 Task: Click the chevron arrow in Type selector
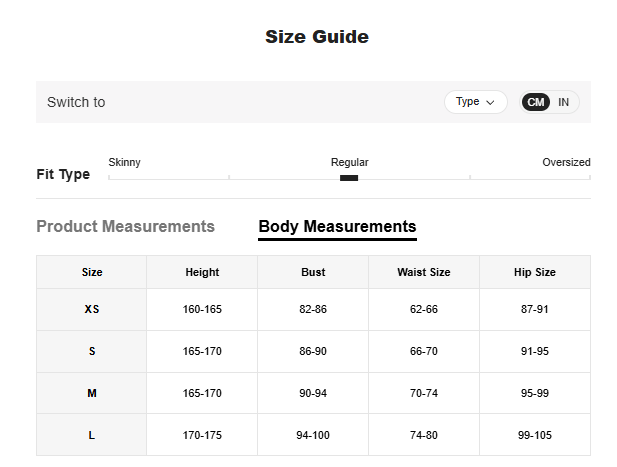(491, 102)
